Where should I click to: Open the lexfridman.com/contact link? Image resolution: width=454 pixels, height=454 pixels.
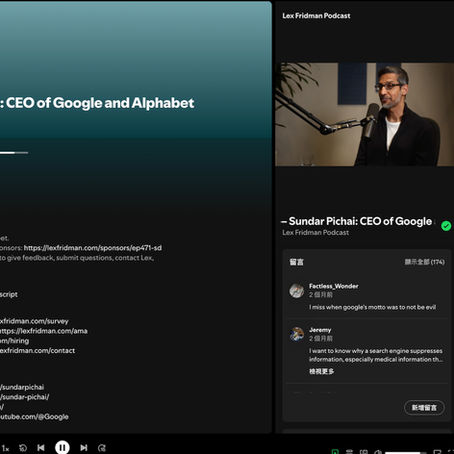click(x=37, y=351)
